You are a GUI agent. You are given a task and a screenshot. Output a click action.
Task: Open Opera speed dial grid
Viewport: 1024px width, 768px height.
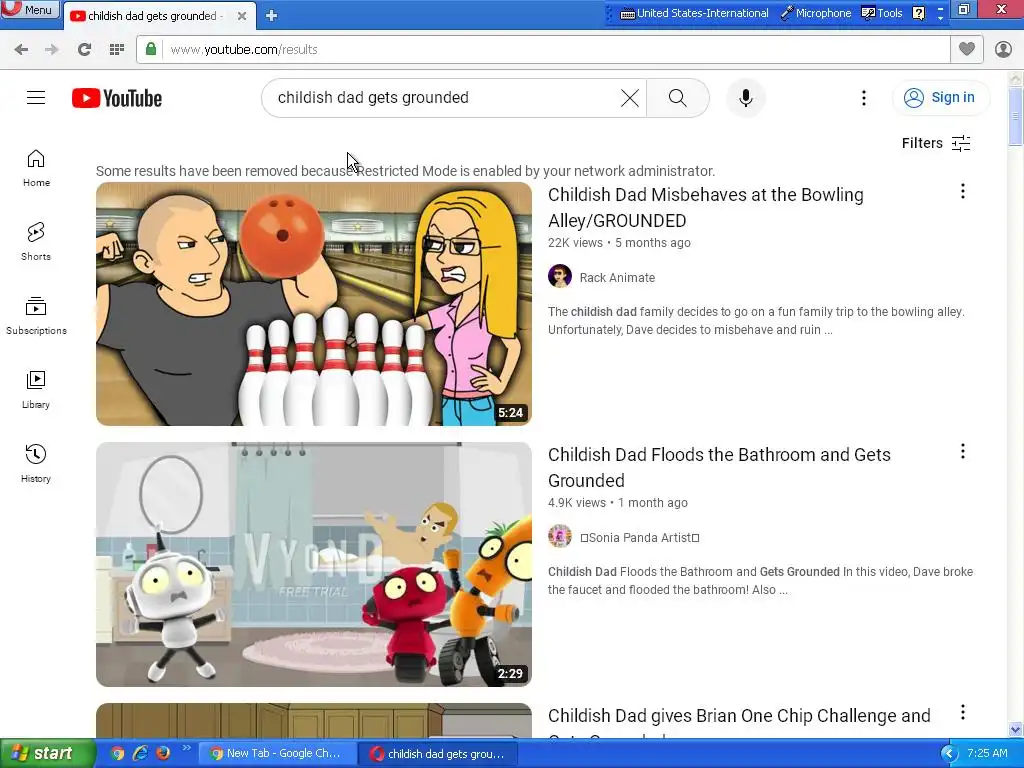click(117, 50)
